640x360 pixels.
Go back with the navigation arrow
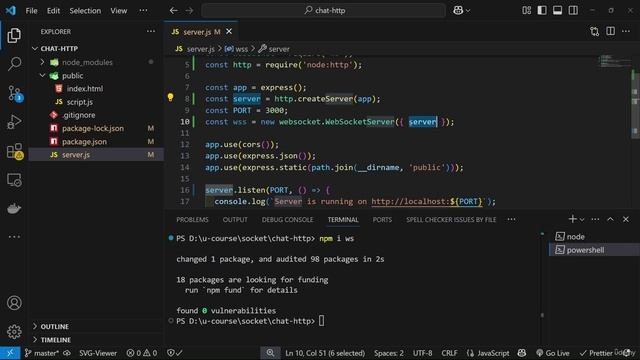coord(173,11)
